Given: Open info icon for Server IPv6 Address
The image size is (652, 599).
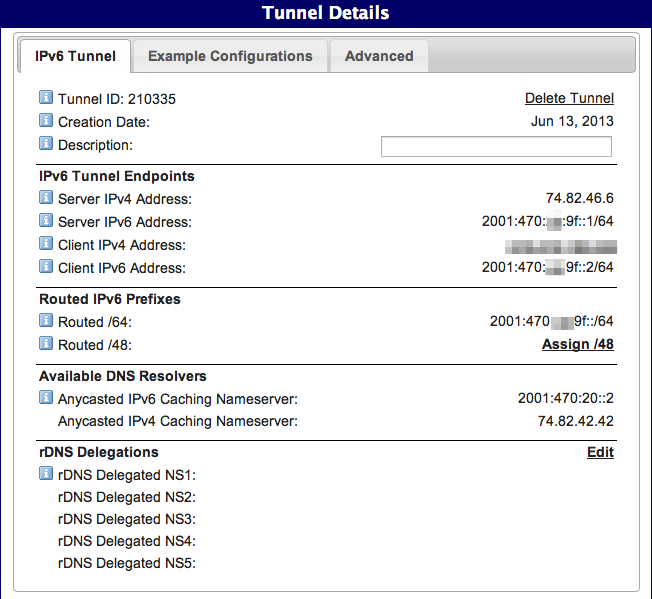Looking at the screenshot, I should click(x=46, y=220).
